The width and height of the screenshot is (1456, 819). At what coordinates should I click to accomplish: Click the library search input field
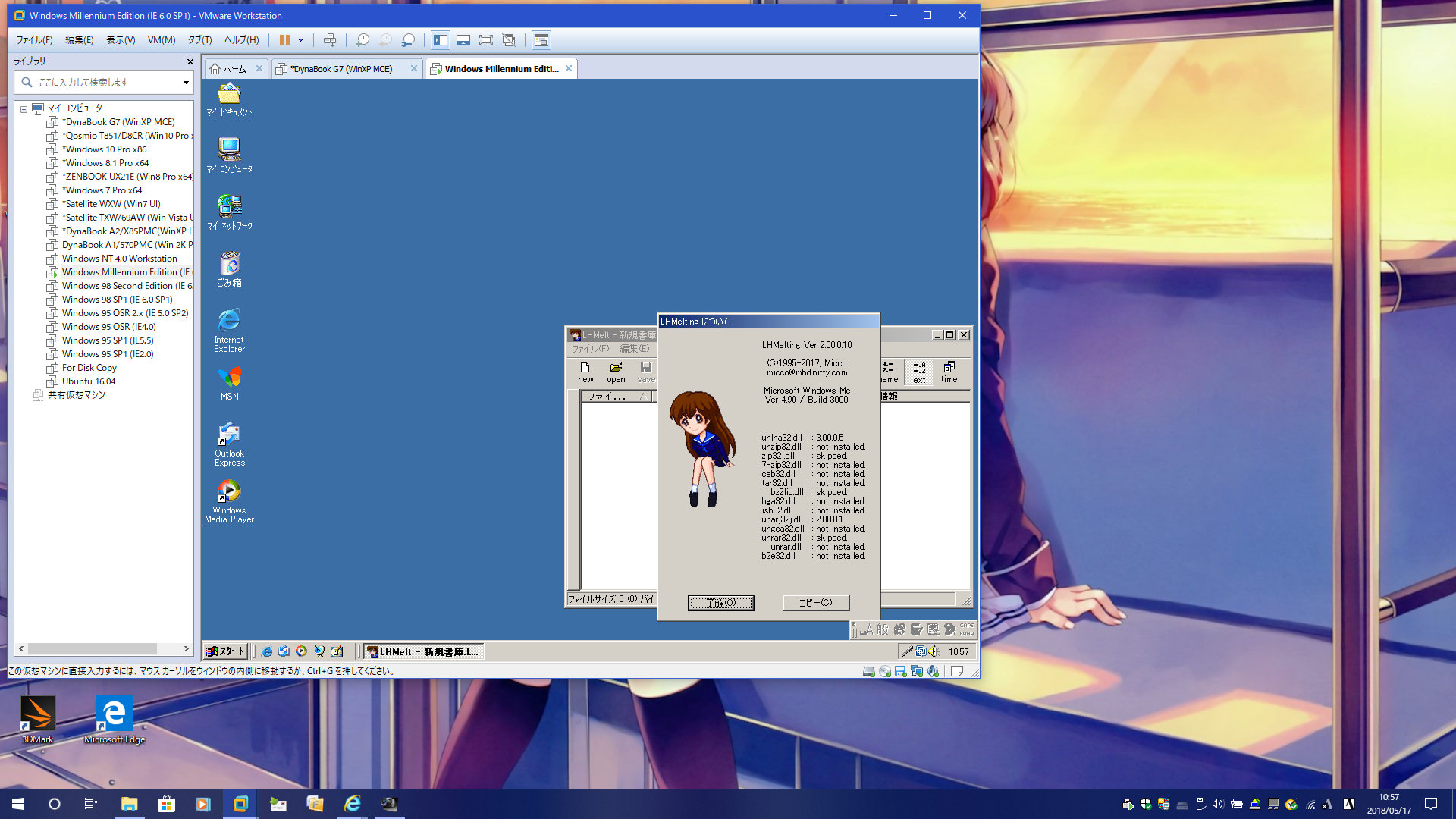coord(102,82)
